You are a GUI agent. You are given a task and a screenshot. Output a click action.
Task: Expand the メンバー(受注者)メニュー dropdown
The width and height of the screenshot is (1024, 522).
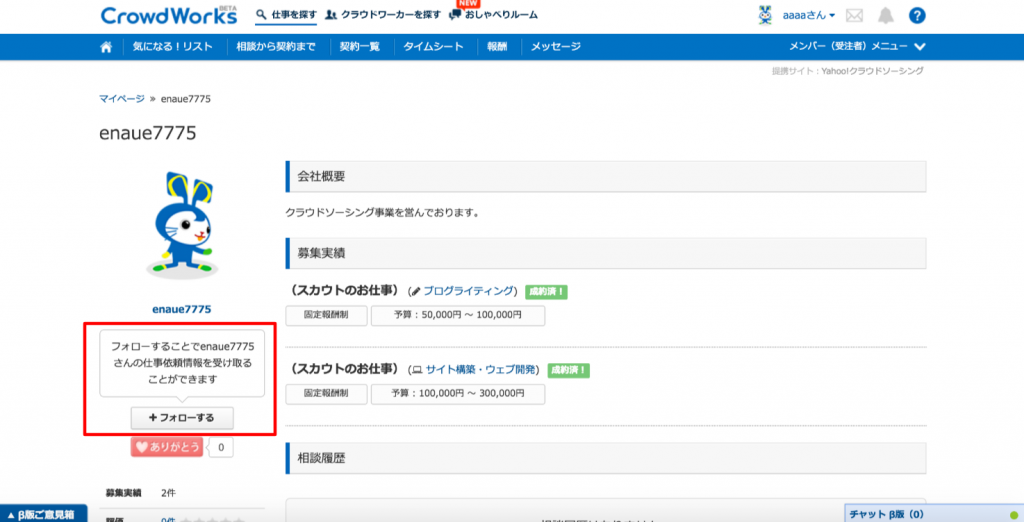857,47
